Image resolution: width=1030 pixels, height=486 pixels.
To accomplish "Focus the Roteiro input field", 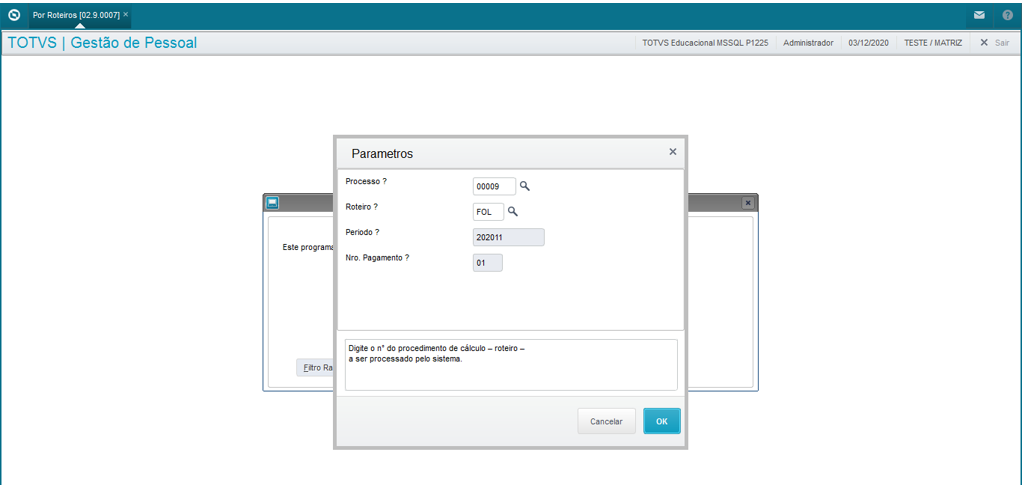I will 488,212.
